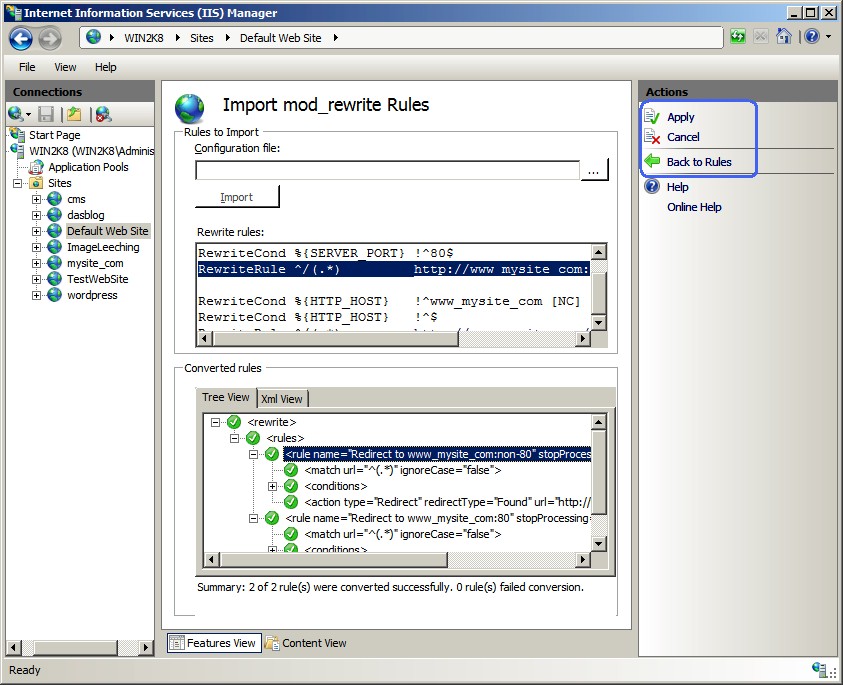Switch to the Tree View tab
Image resolution: width=843 pixels, height=685 pixels.
point(226,397)
